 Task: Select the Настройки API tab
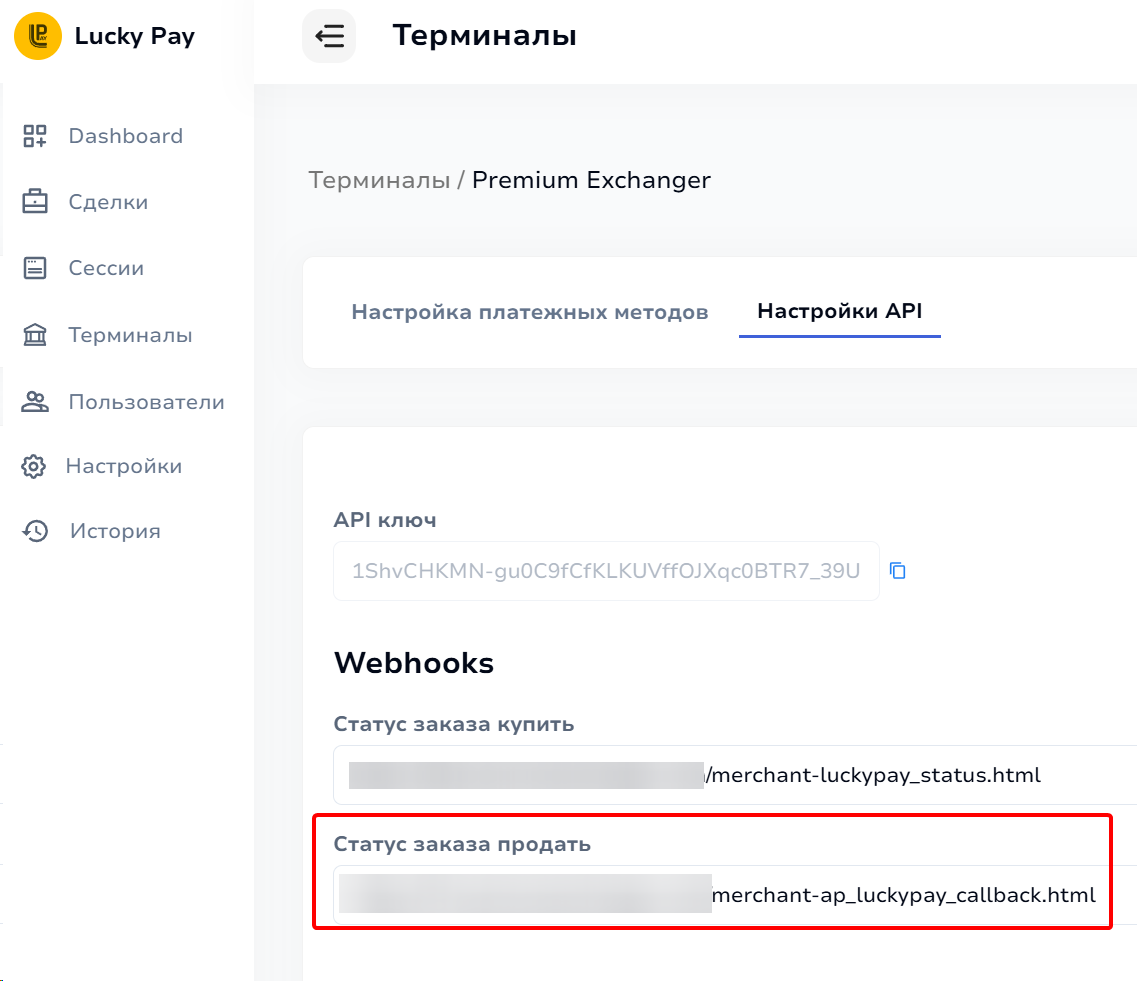click(x=840, y=311)
